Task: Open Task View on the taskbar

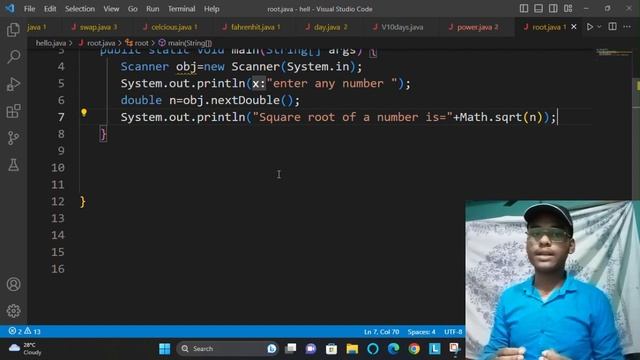Action: [291, 349]
